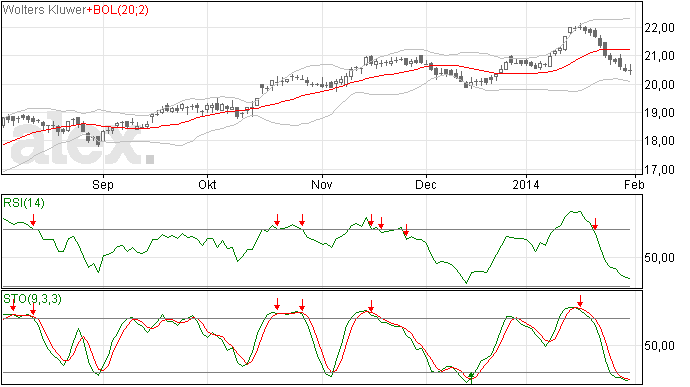The height and width of the screenshot is (387, 690).
Task: Click the first red sell arrow in the RSI panel
Action: [33, 220]
